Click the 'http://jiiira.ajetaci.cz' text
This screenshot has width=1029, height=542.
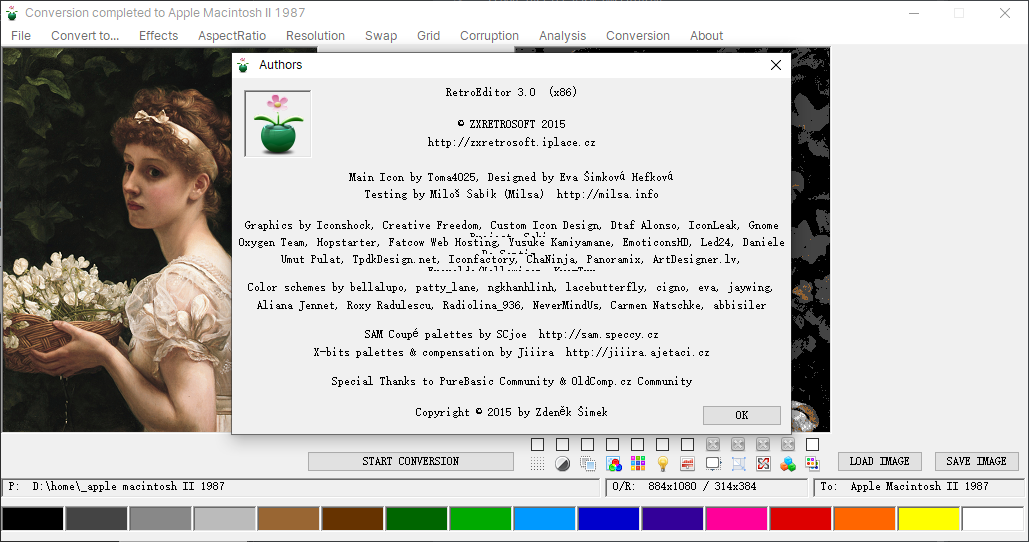coord(637,352)
